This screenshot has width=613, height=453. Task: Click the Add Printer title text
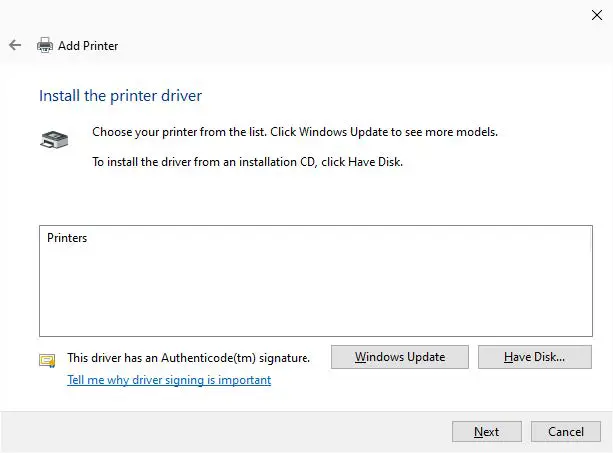pos(88,45)
